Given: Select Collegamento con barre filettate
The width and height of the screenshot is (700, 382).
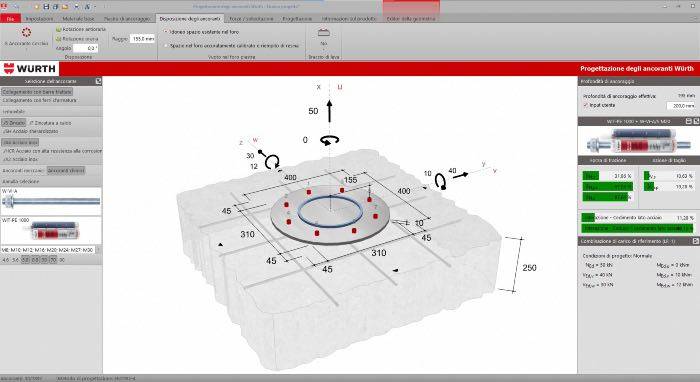Looking at the screenshot, I should tap(37, 92).
